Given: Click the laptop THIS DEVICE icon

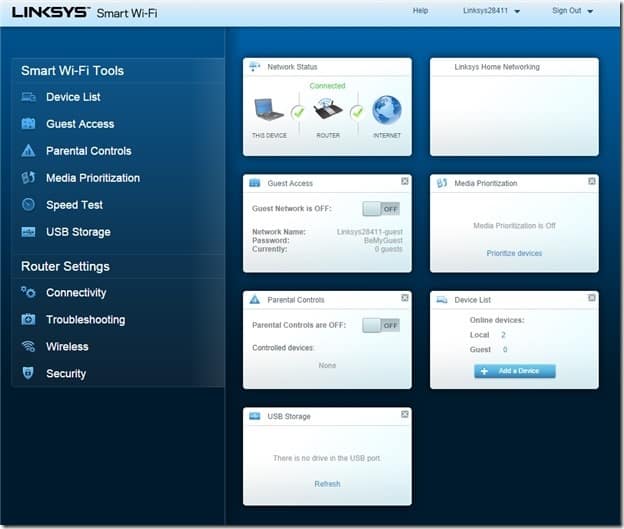Looking at the screenshot, I should [x=269, y=109].
